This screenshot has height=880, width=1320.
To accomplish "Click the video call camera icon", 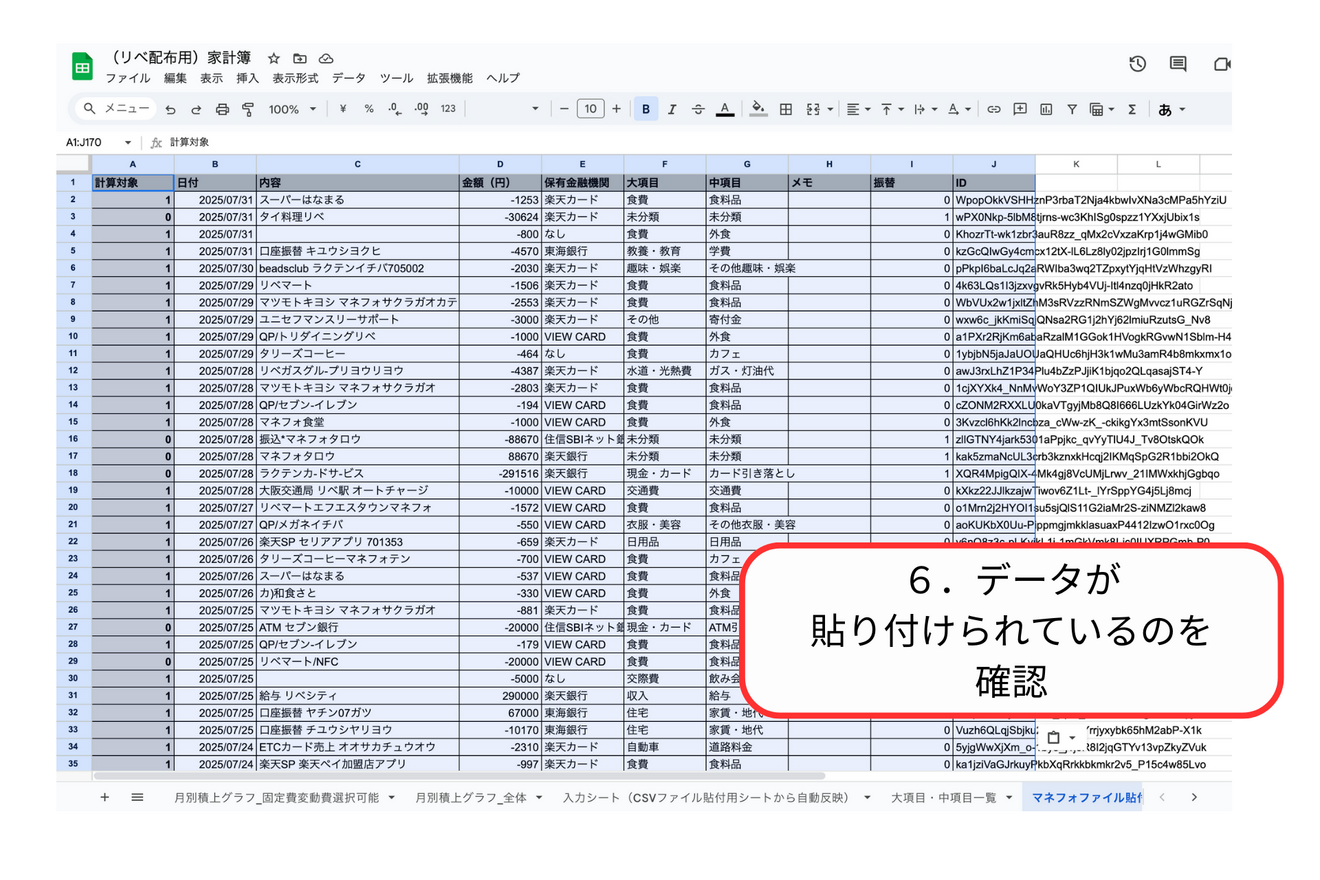I will (1221, 64).
